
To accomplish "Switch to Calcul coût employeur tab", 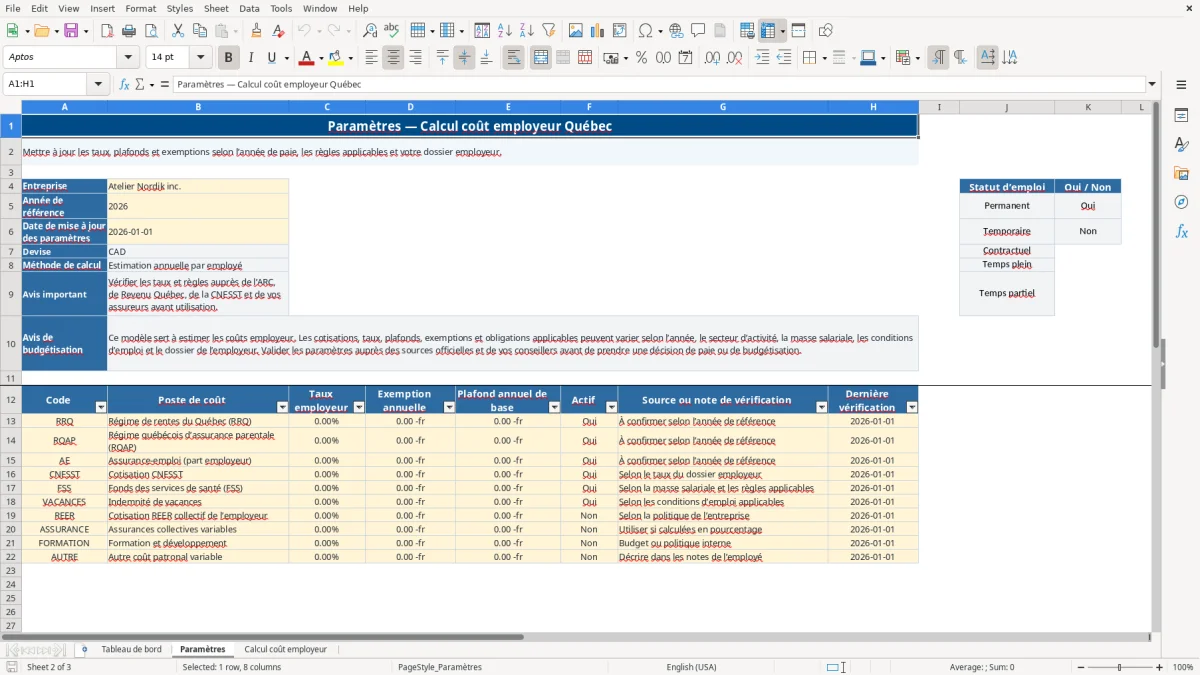I will coord(286,649).
